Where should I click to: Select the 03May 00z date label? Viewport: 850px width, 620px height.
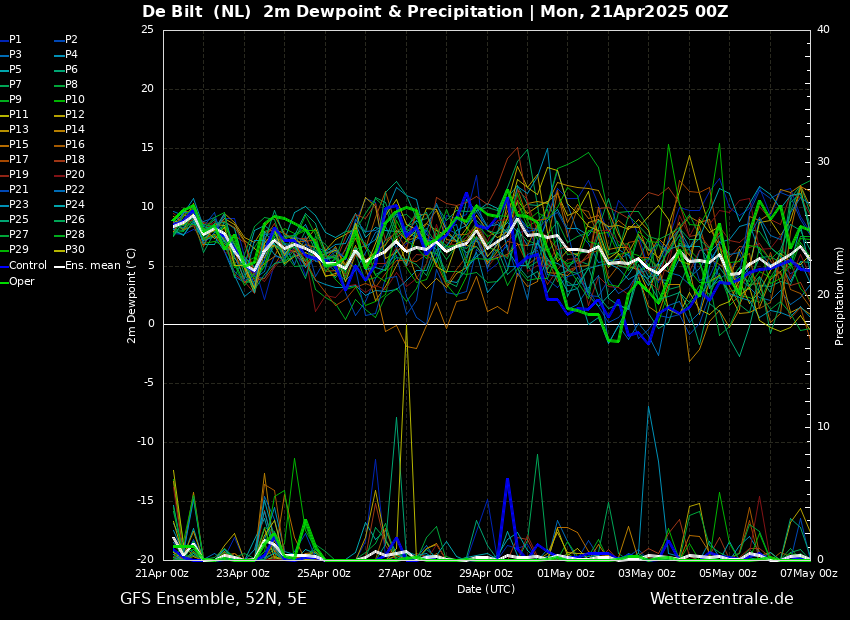(x=648, y=573)
